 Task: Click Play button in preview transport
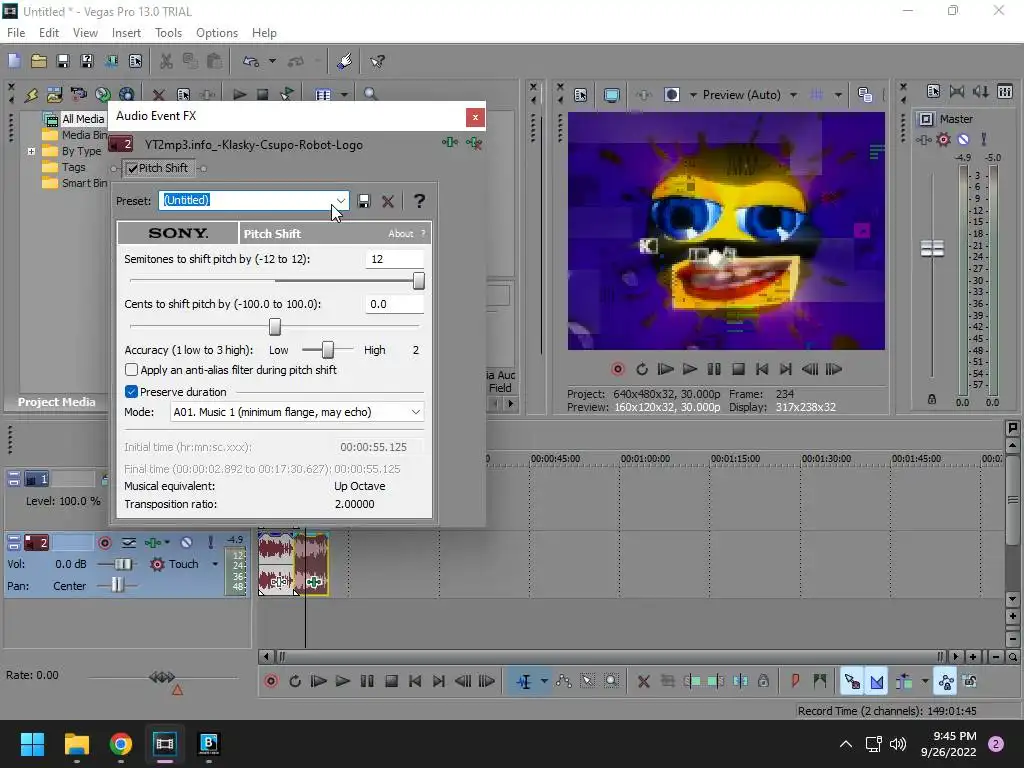click(690, 370)
